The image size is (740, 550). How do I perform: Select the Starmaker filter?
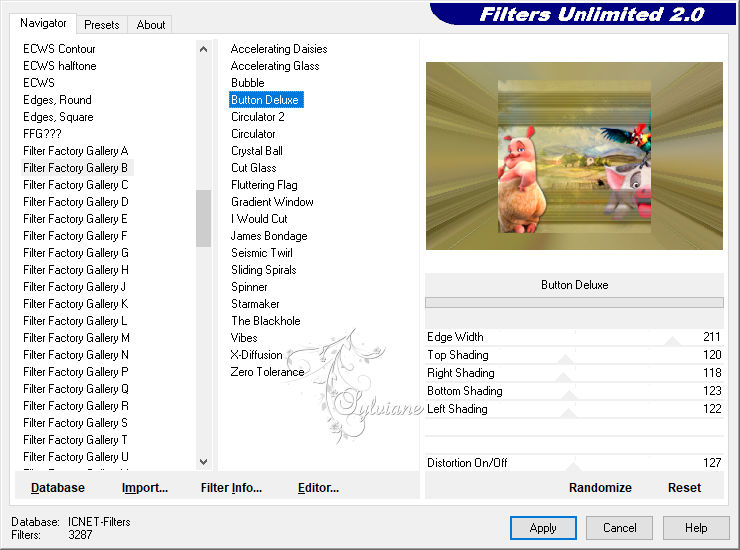tap(255, 304)
